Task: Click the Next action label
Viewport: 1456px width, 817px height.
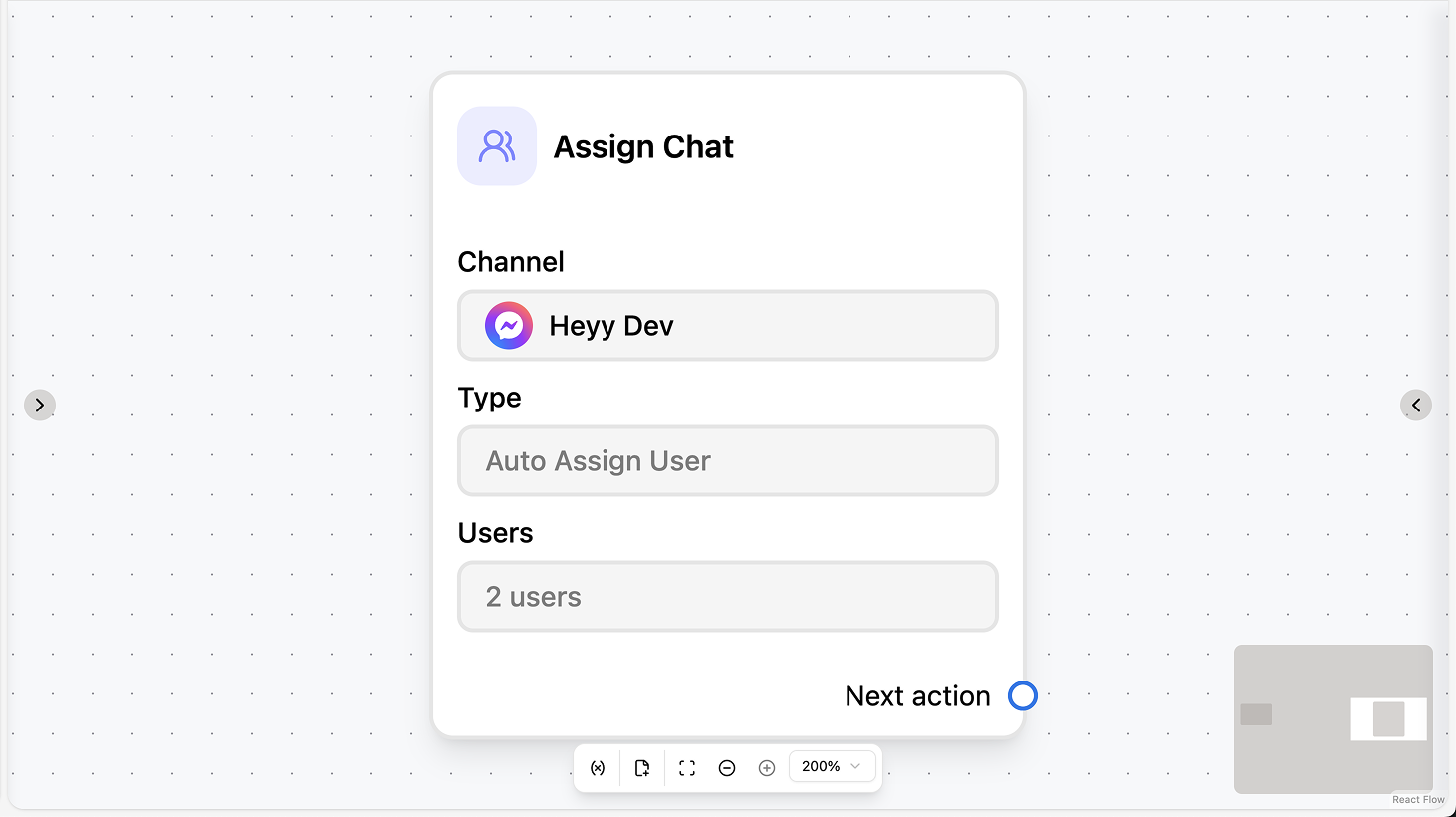Action: coord(916,695)
